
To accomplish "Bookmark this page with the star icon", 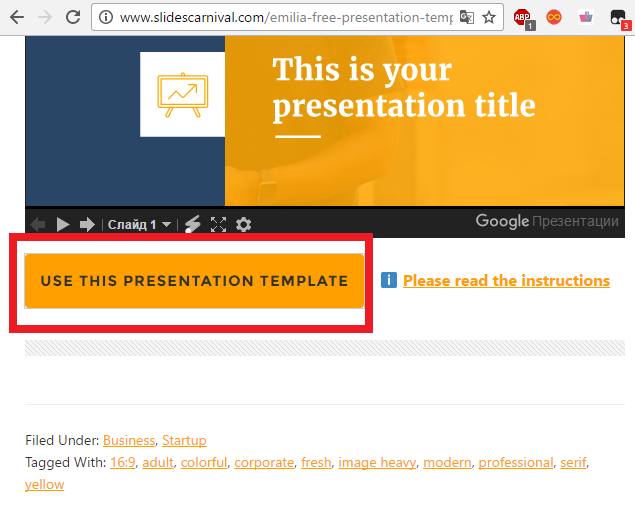I will click(x=489, y=17).
